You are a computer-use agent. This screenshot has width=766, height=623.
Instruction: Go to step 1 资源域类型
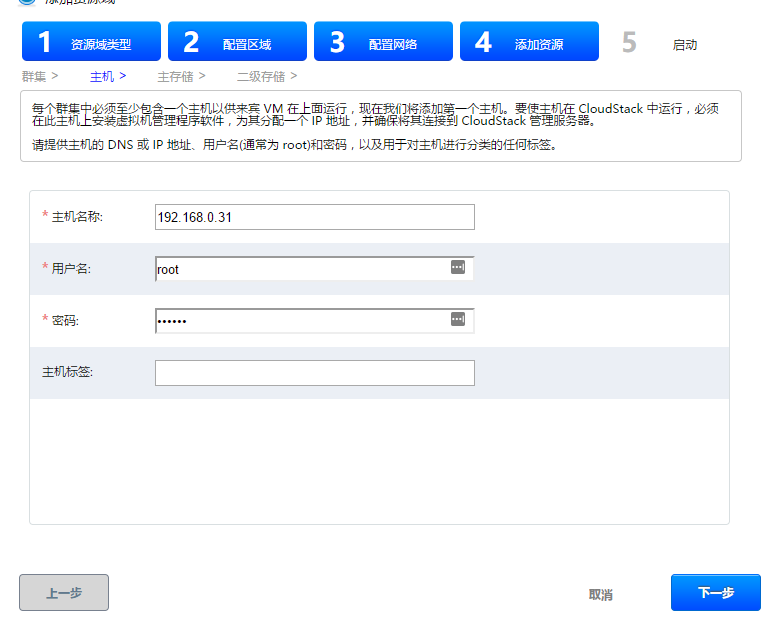click(91, 42)
